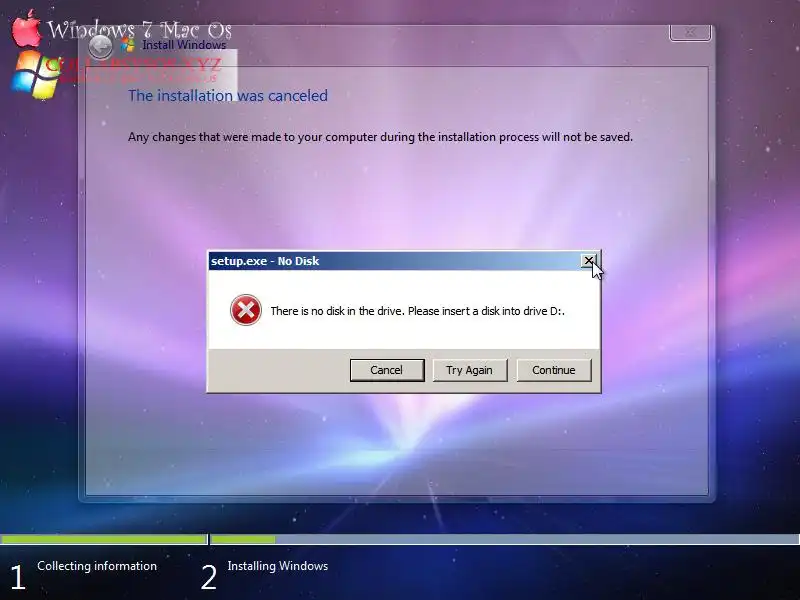Image resolution: width=800 pixels, height=600 pixels.
Task: Go back using the Install Windows back arrow
Action: [101, 47]
